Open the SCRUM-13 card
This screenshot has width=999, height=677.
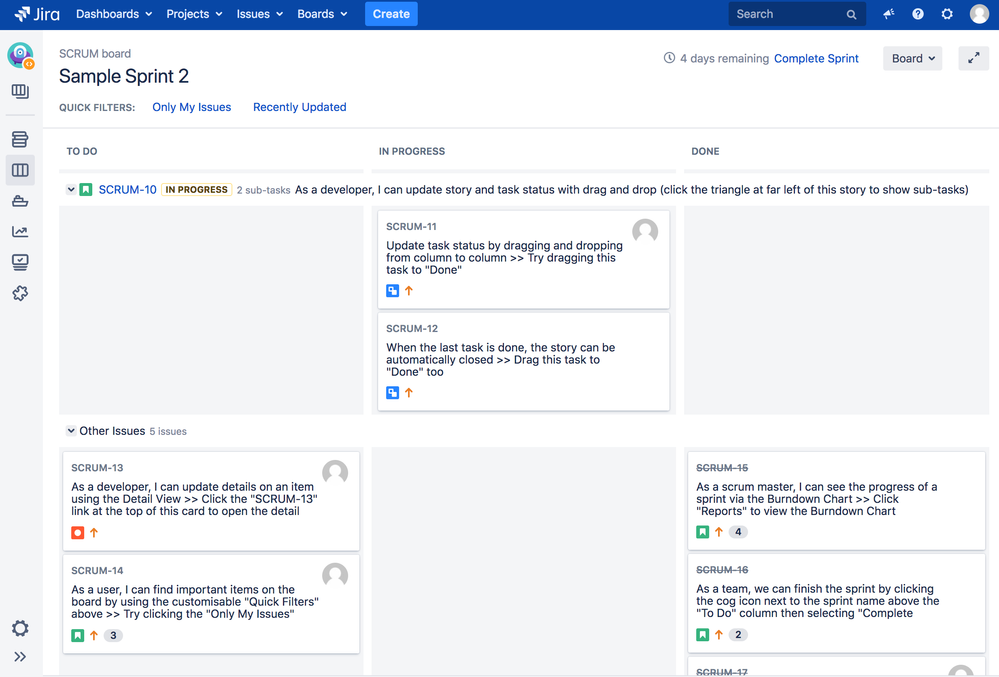[211, 501]
